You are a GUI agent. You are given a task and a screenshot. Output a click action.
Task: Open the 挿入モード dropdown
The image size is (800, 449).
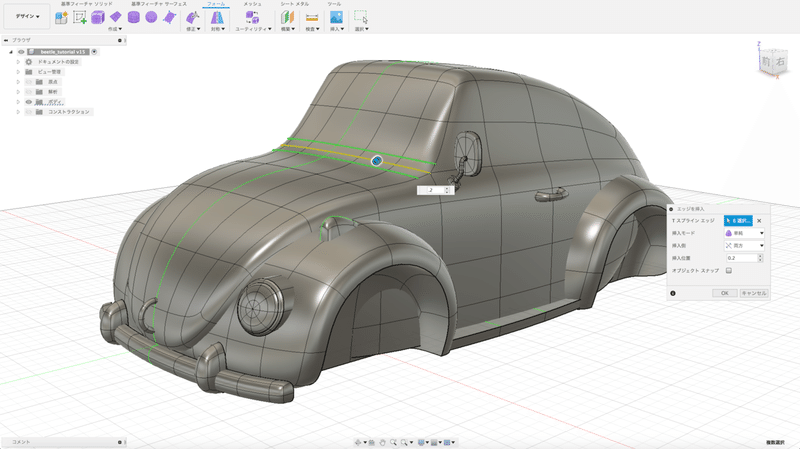pos(744,233)
